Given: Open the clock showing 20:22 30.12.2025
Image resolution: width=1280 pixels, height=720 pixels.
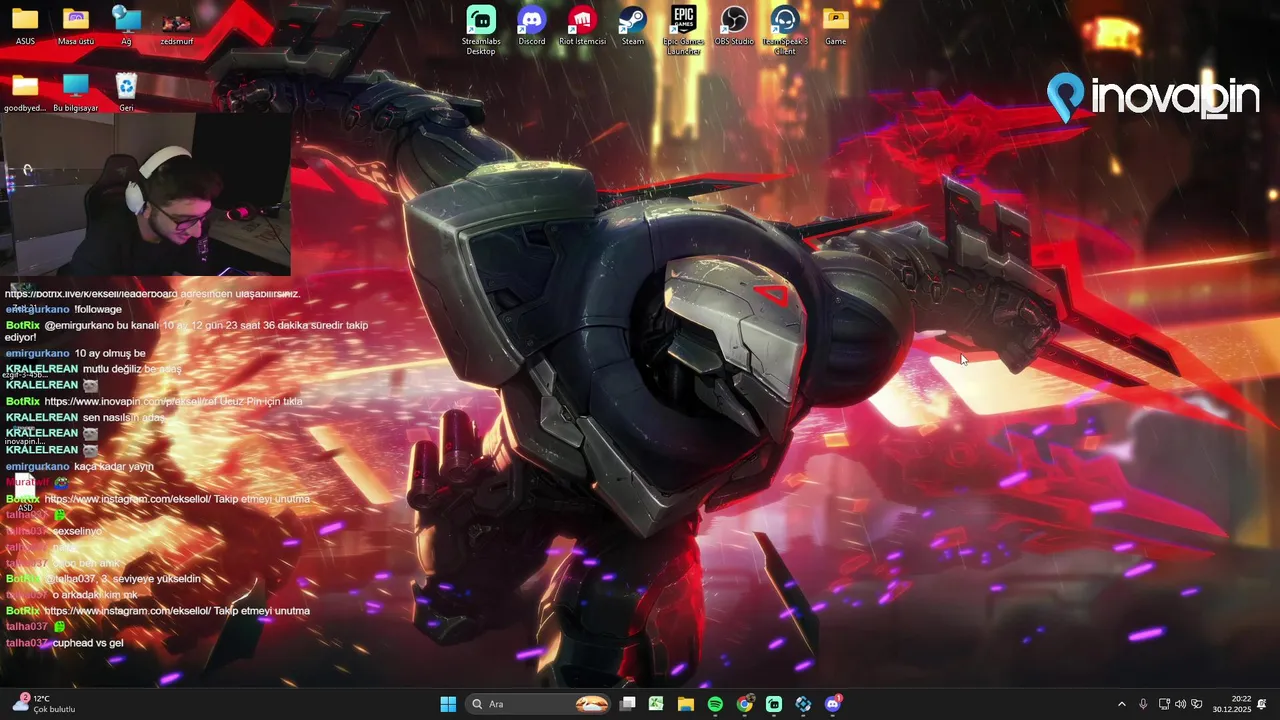Looking at the screenshot, I should [x=1232, y=704].
